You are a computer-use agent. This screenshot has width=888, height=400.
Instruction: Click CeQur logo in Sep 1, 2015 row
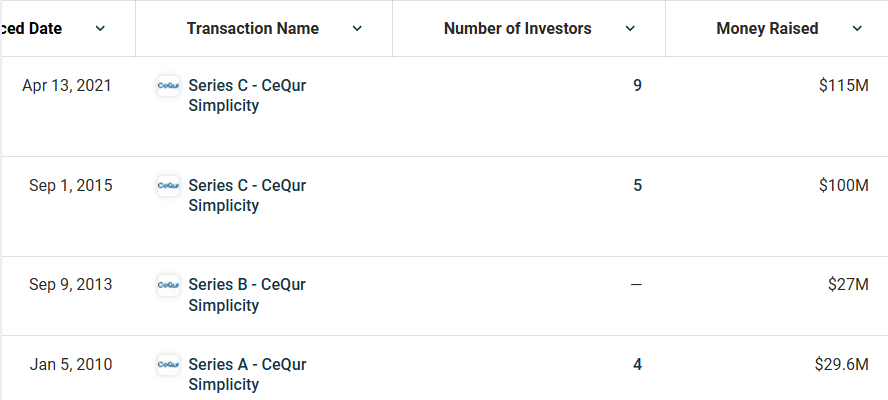point(168,186)
